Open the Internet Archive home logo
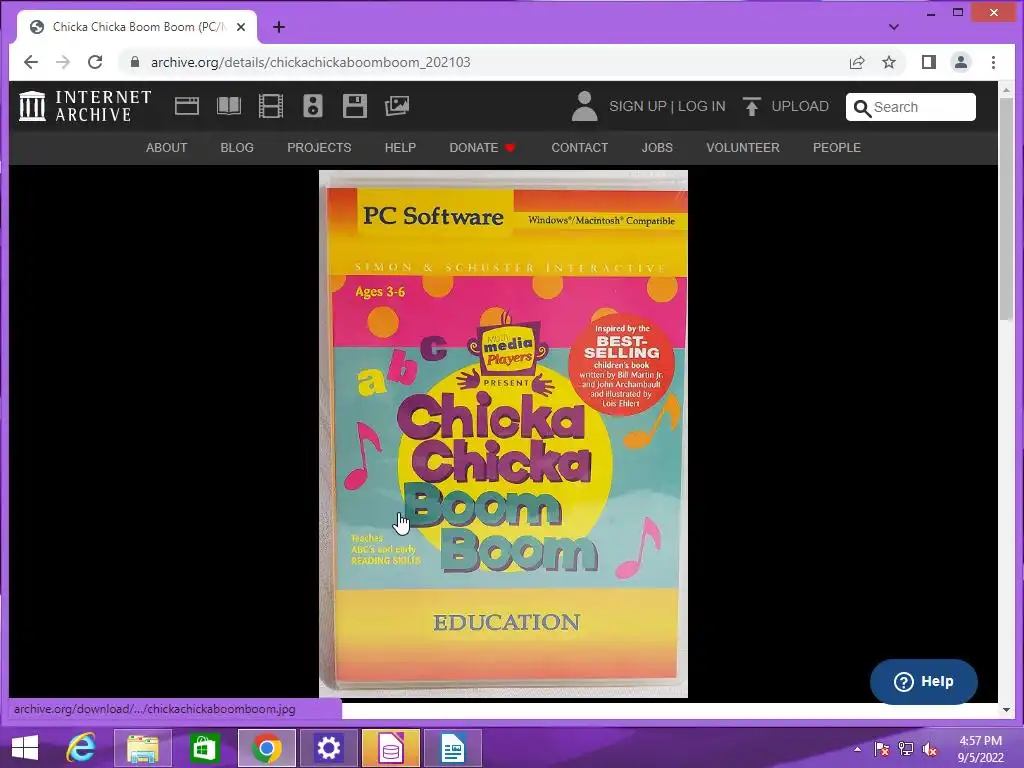This screenshot has width=1024, height=768. [85, 106]
